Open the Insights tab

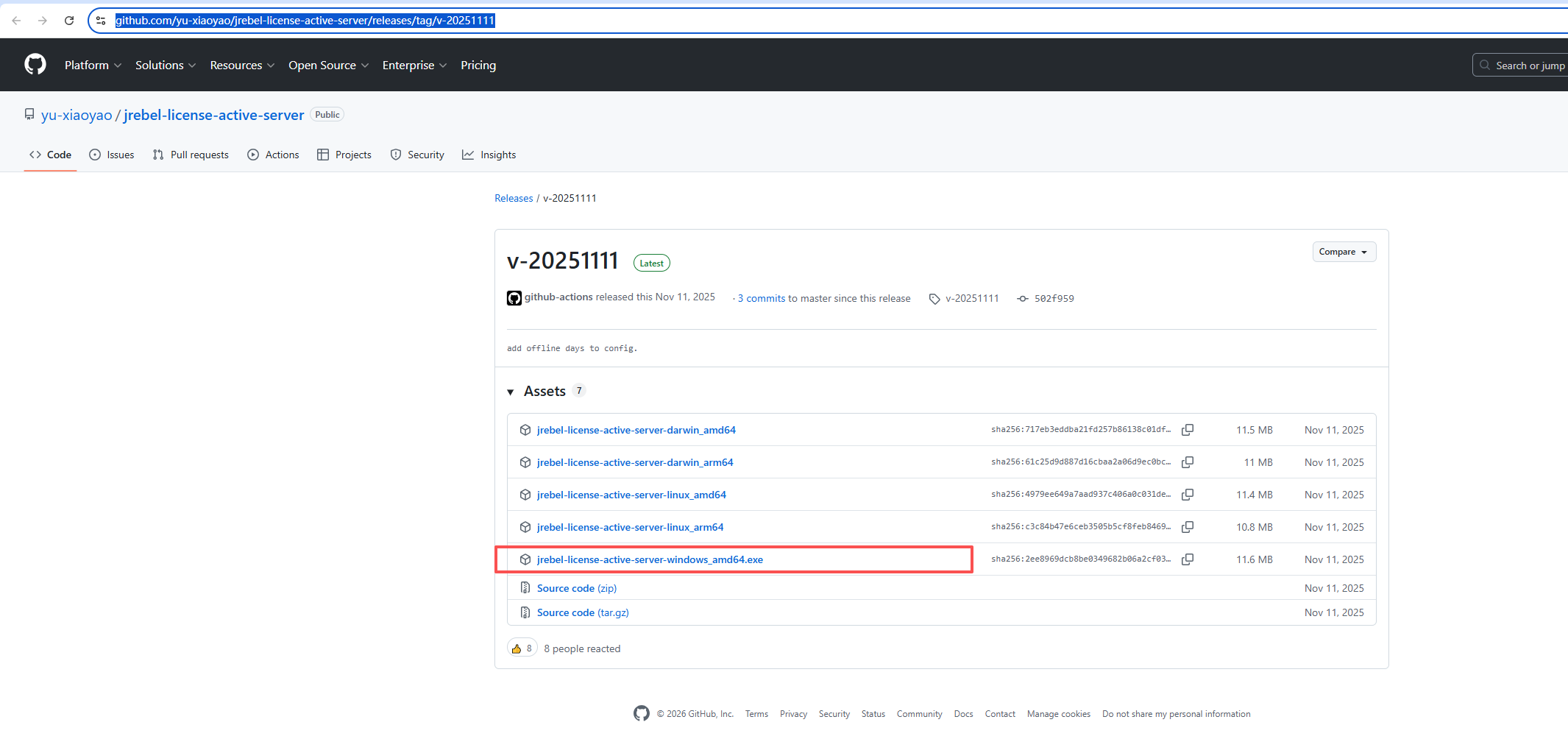[x=489, y=155]
